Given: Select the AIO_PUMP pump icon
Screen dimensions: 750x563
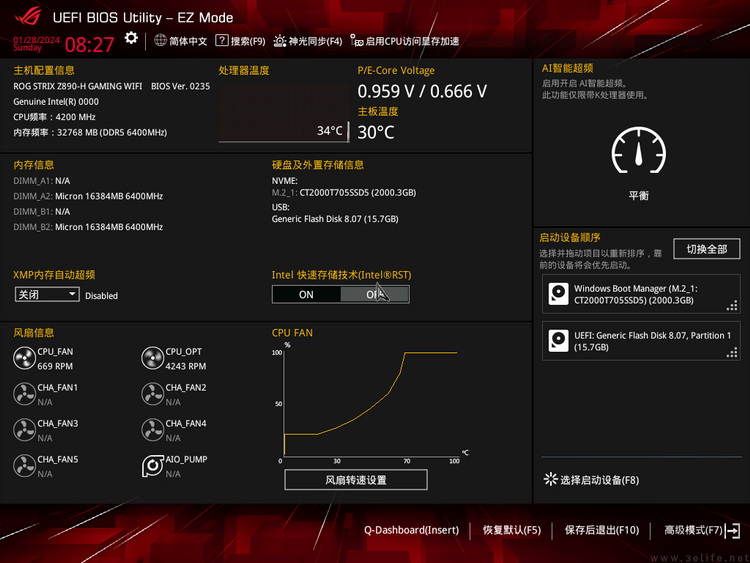Looking at the screenshot, I should (x=153, y=466).
